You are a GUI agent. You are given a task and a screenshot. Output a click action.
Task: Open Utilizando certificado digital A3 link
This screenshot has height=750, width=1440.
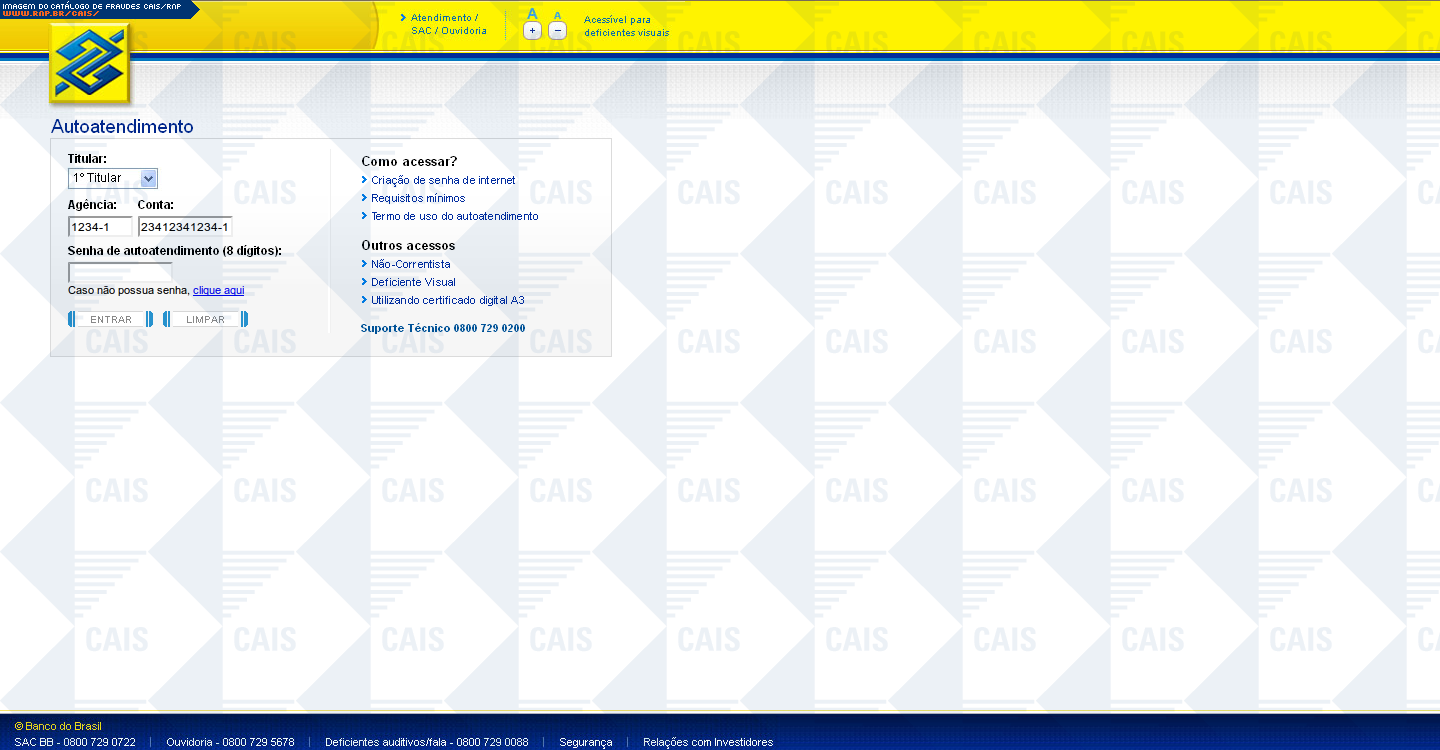tap(447, 301)
